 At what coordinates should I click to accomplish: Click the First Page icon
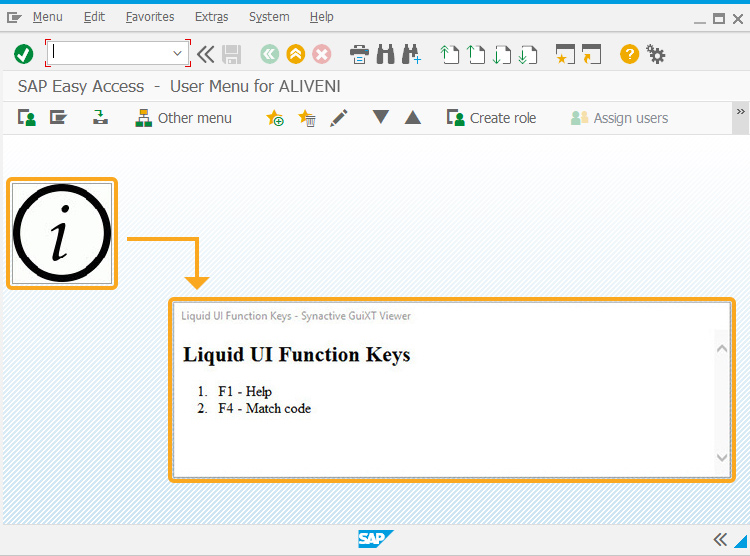coord(449,54)
